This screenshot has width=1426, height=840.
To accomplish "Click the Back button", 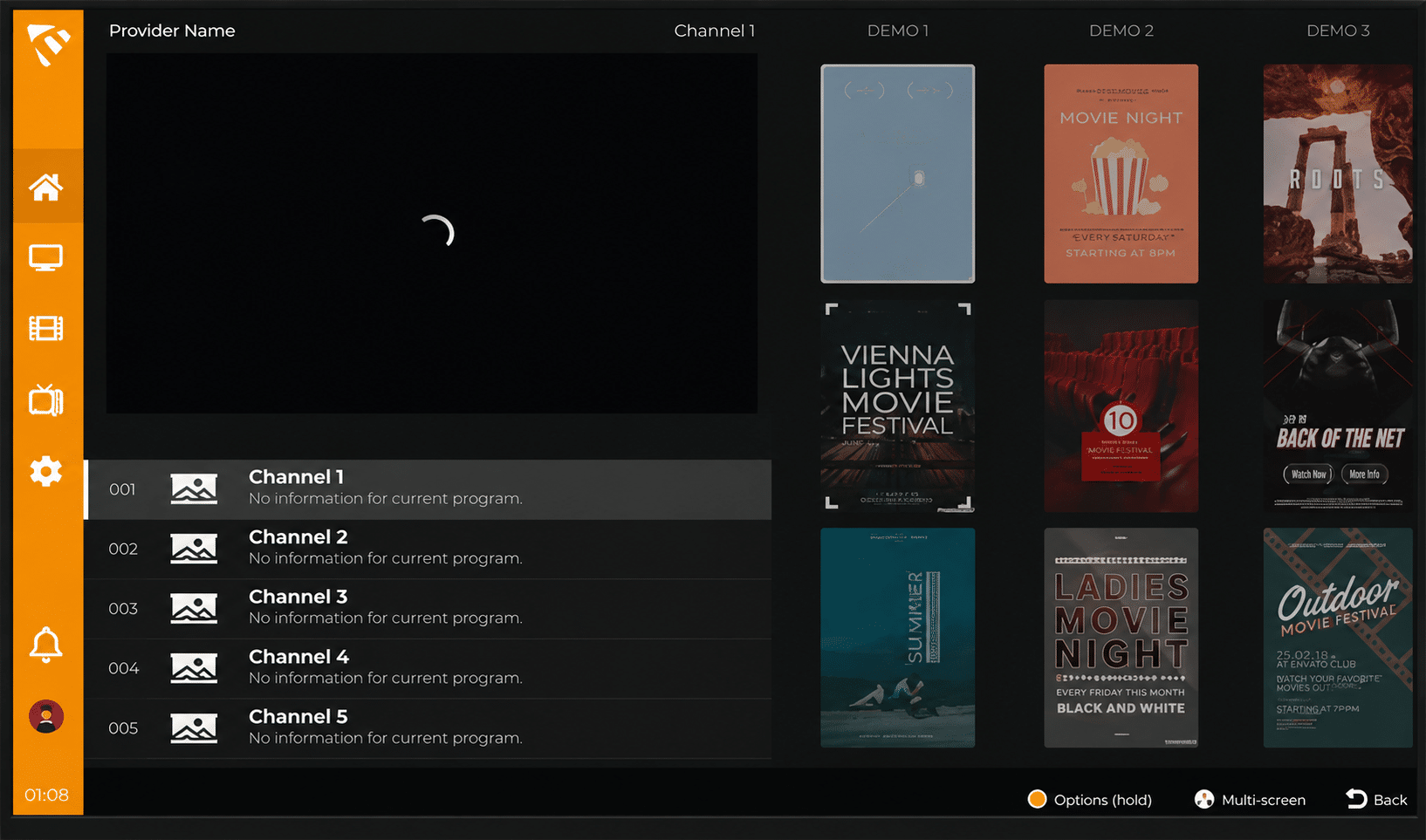I will point(1376,800).
